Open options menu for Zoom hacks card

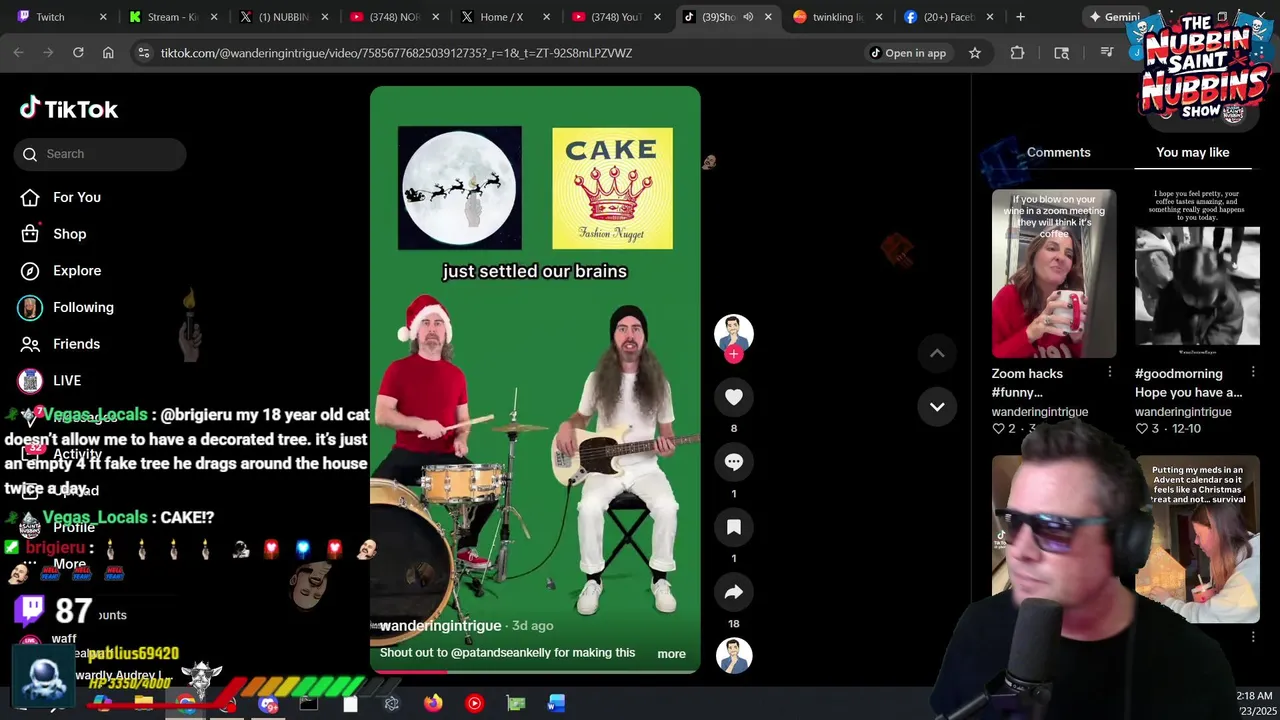1109,372
